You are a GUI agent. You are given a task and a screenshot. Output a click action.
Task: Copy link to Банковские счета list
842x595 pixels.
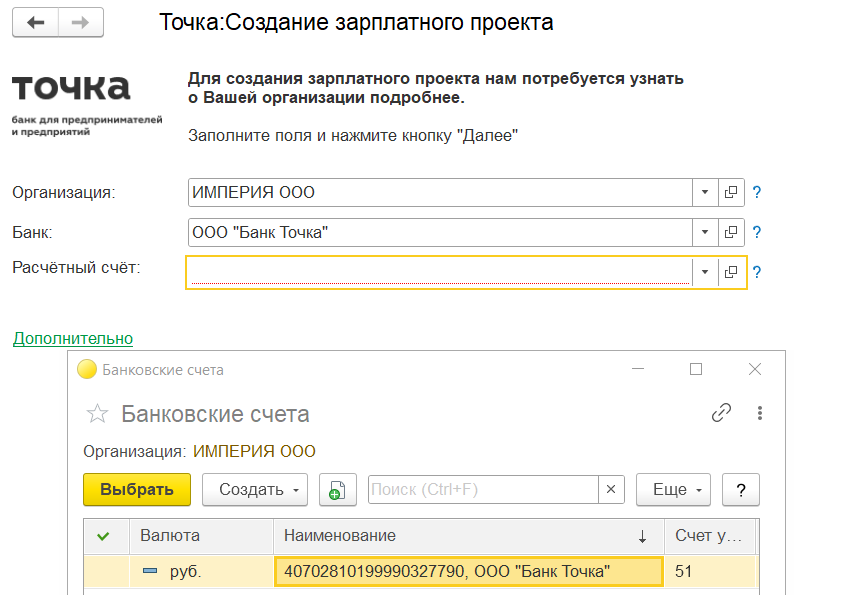click(720, 413)
